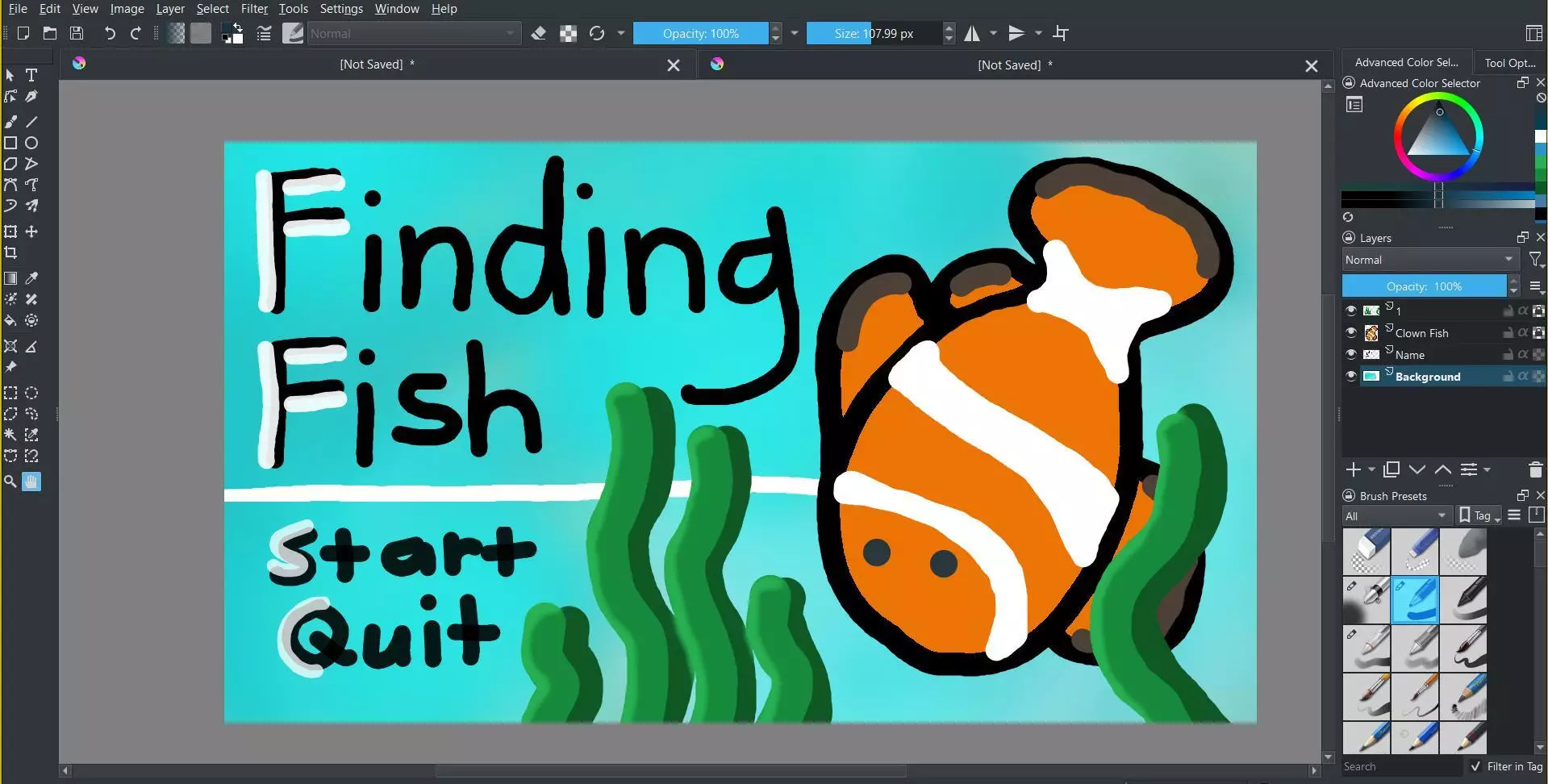Select the Freehand Brush tool
1548x784 pixels.
coord(11,121)
